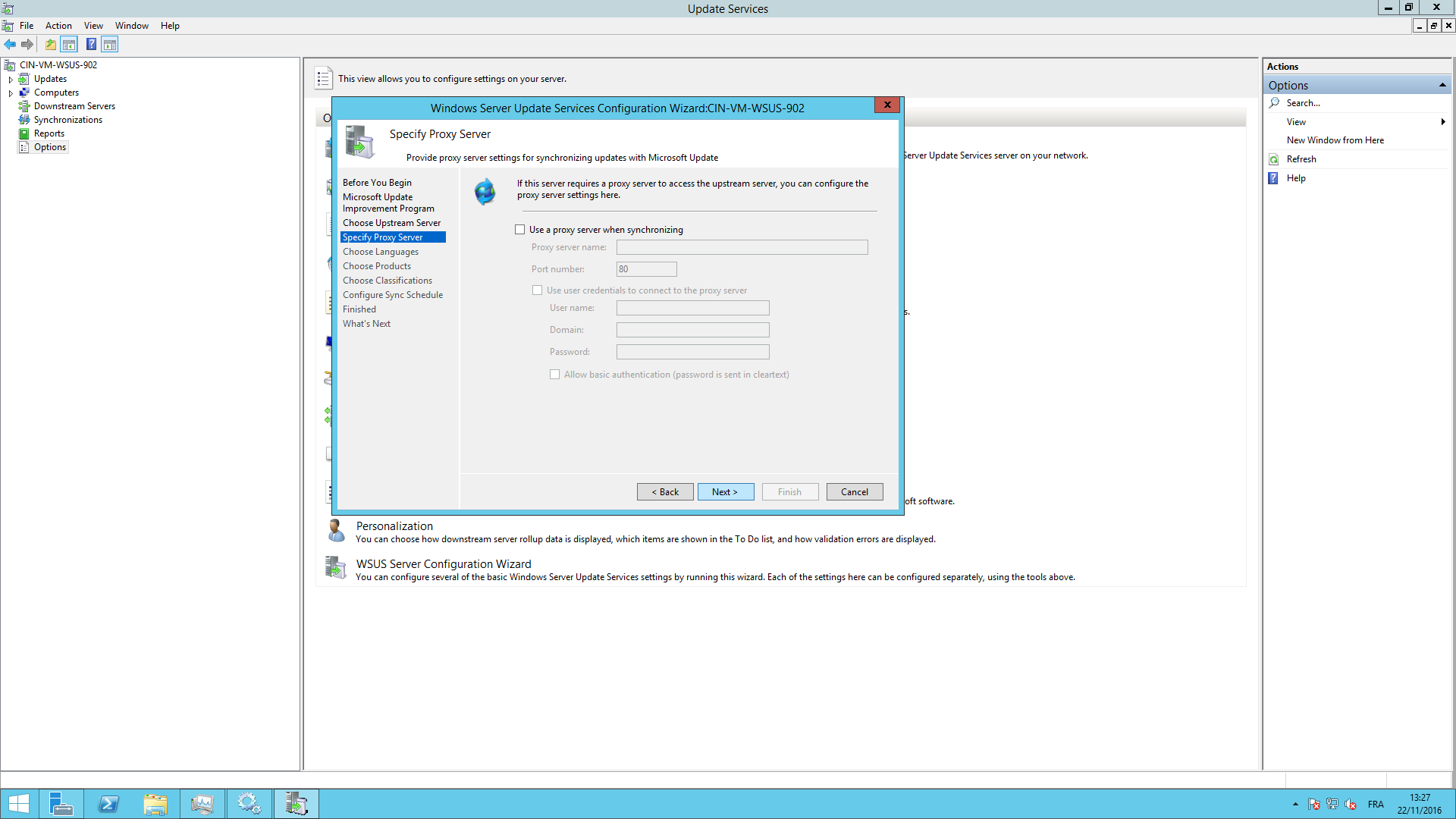The image size is (1456, 819).
Task: Click Help in Actions pane
Action: pos(1295,178)
